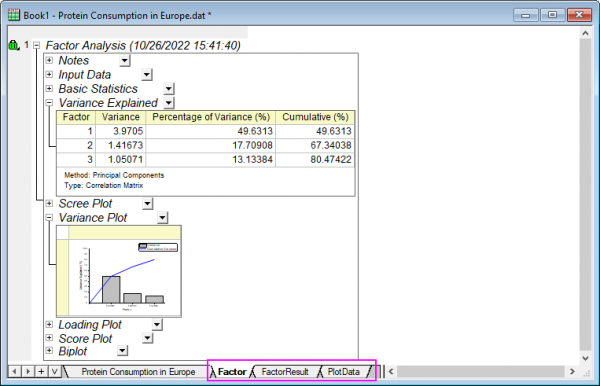This screenshot has height=386, width=600.
Task: Open the Loading Plot dropdown arrow
Action: tap(157, 325)
